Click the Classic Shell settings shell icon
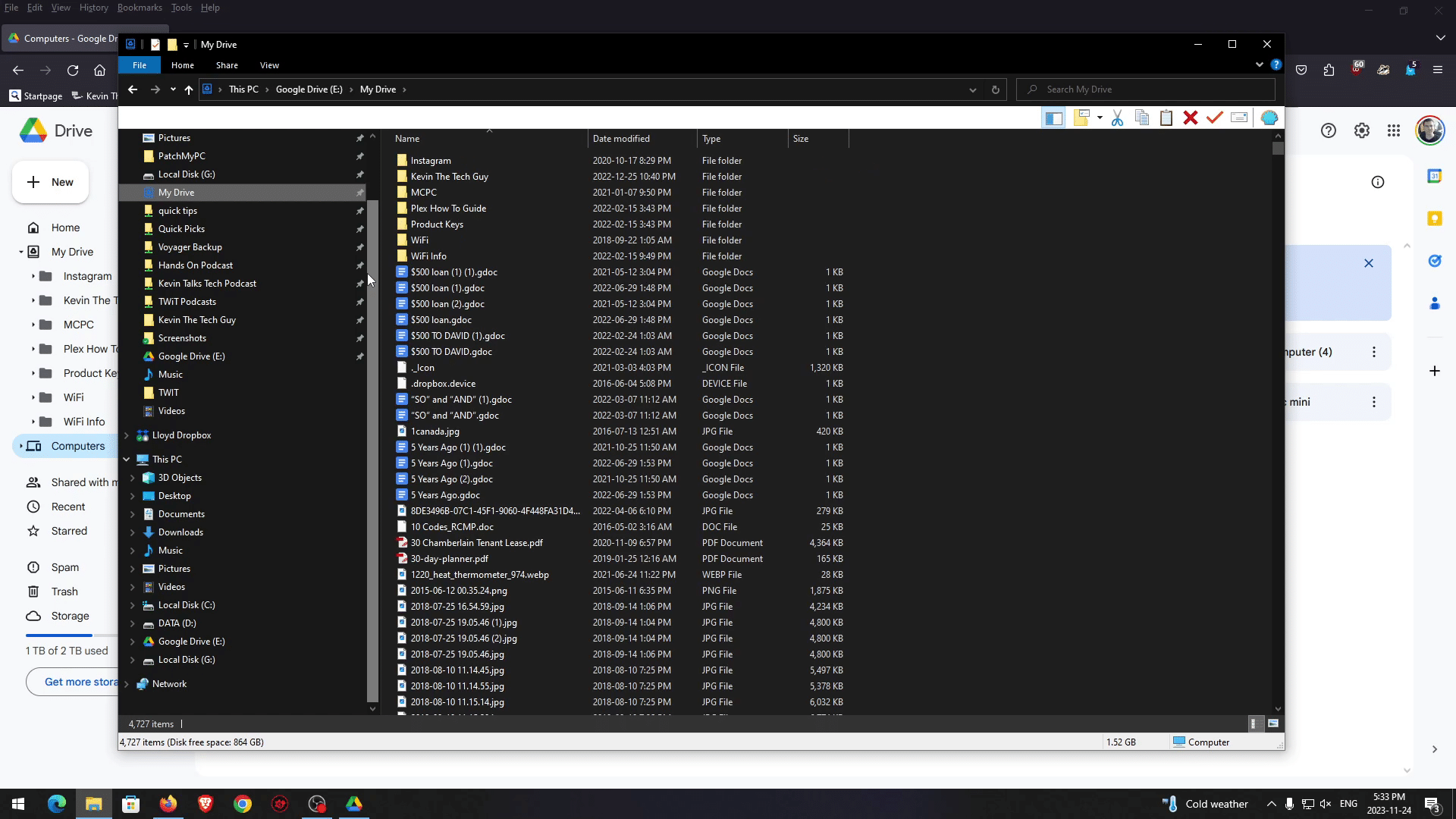The image size is (1456, 819). pos(1269,118)
